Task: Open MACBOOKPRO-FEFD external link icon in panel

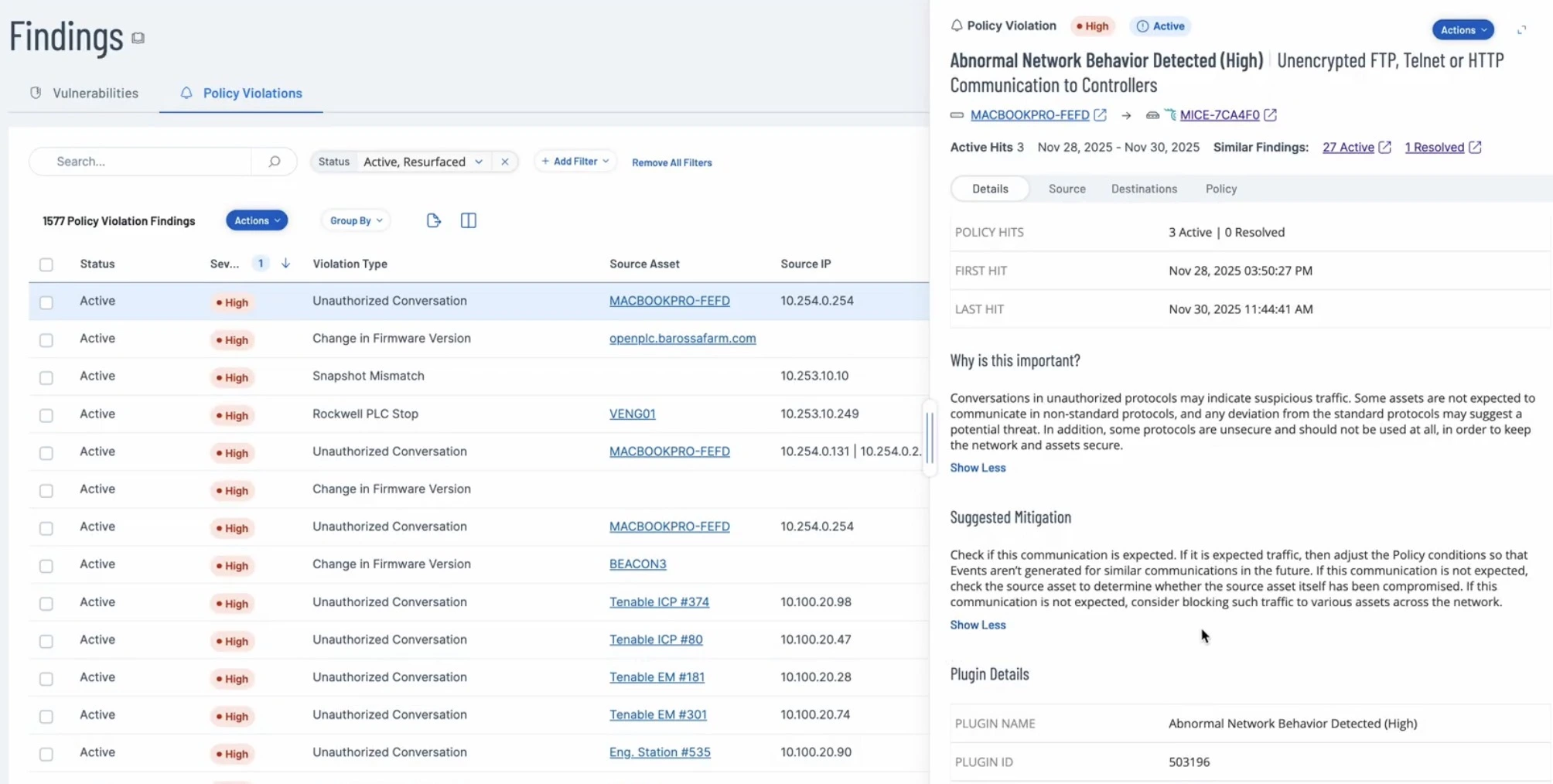Action: point(1100,115)
